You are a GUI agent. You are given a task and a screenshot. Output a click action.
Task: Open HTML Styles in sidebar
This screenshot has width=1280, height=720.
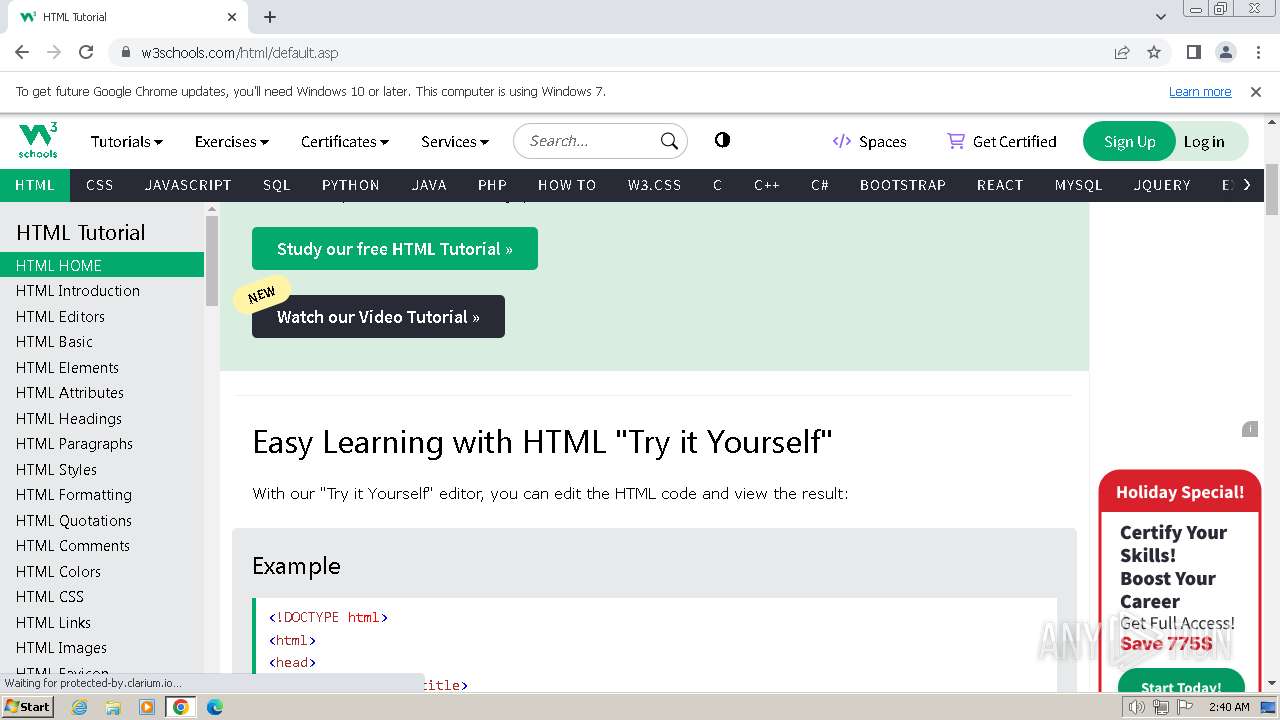tap(102, 469)
